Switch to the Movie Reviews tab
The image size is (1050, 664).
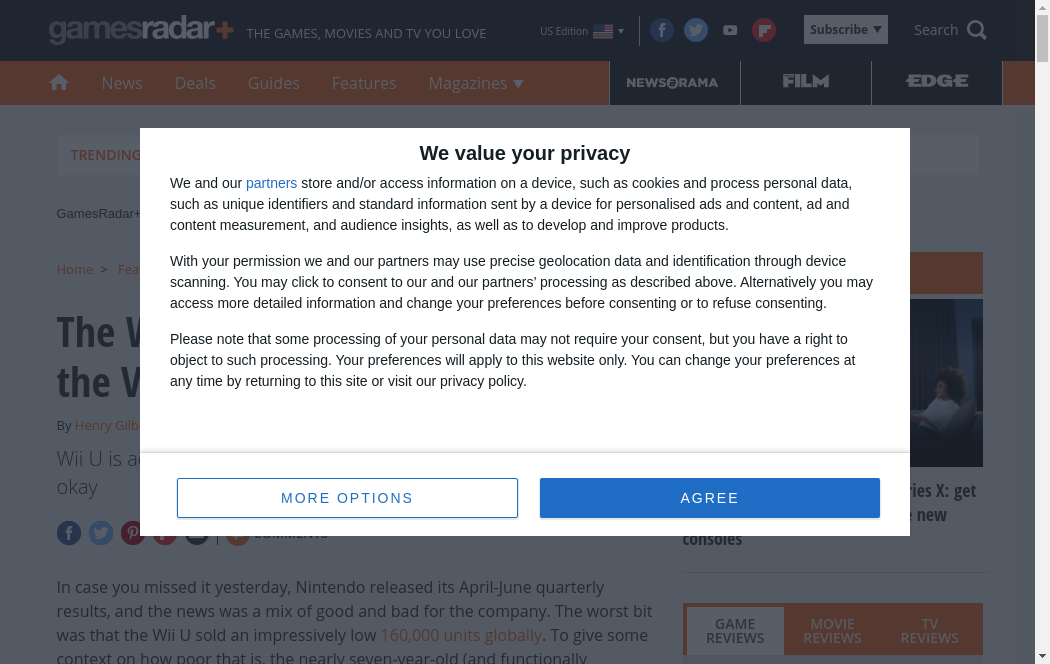click(x=832, y=631)
